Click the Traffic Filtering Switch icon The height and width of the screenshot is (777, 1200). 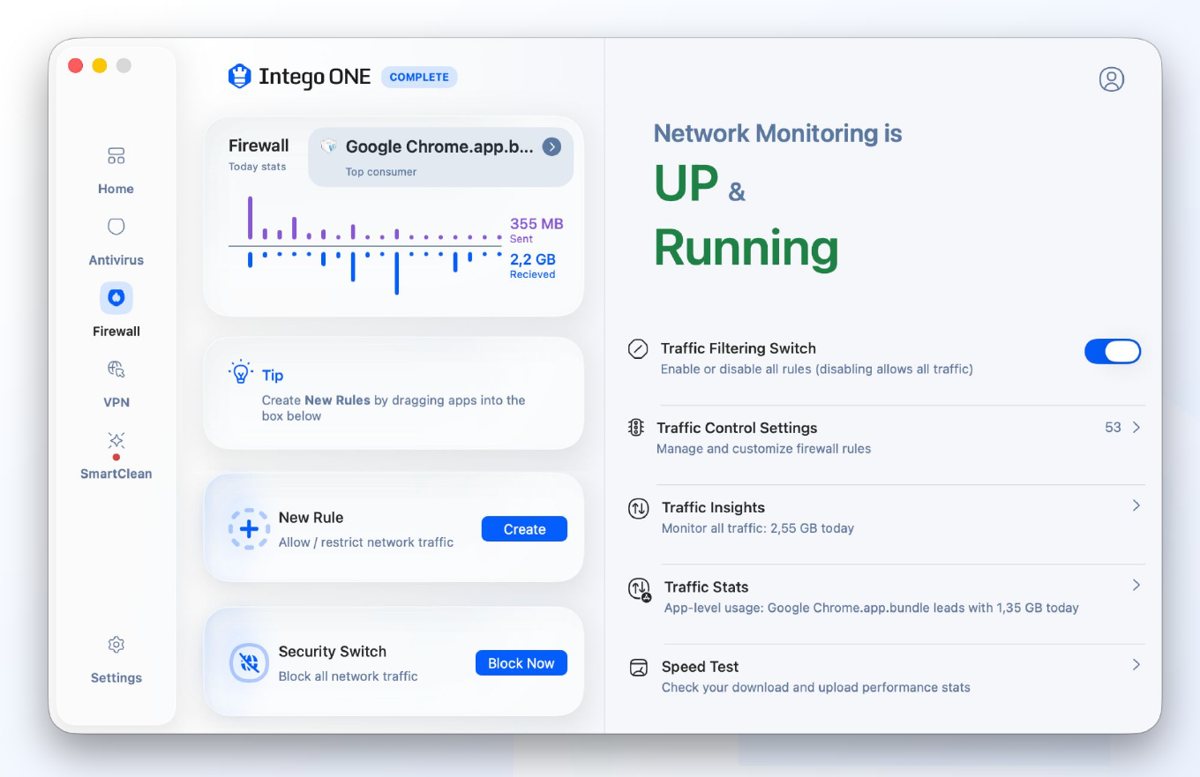(637, 349)
